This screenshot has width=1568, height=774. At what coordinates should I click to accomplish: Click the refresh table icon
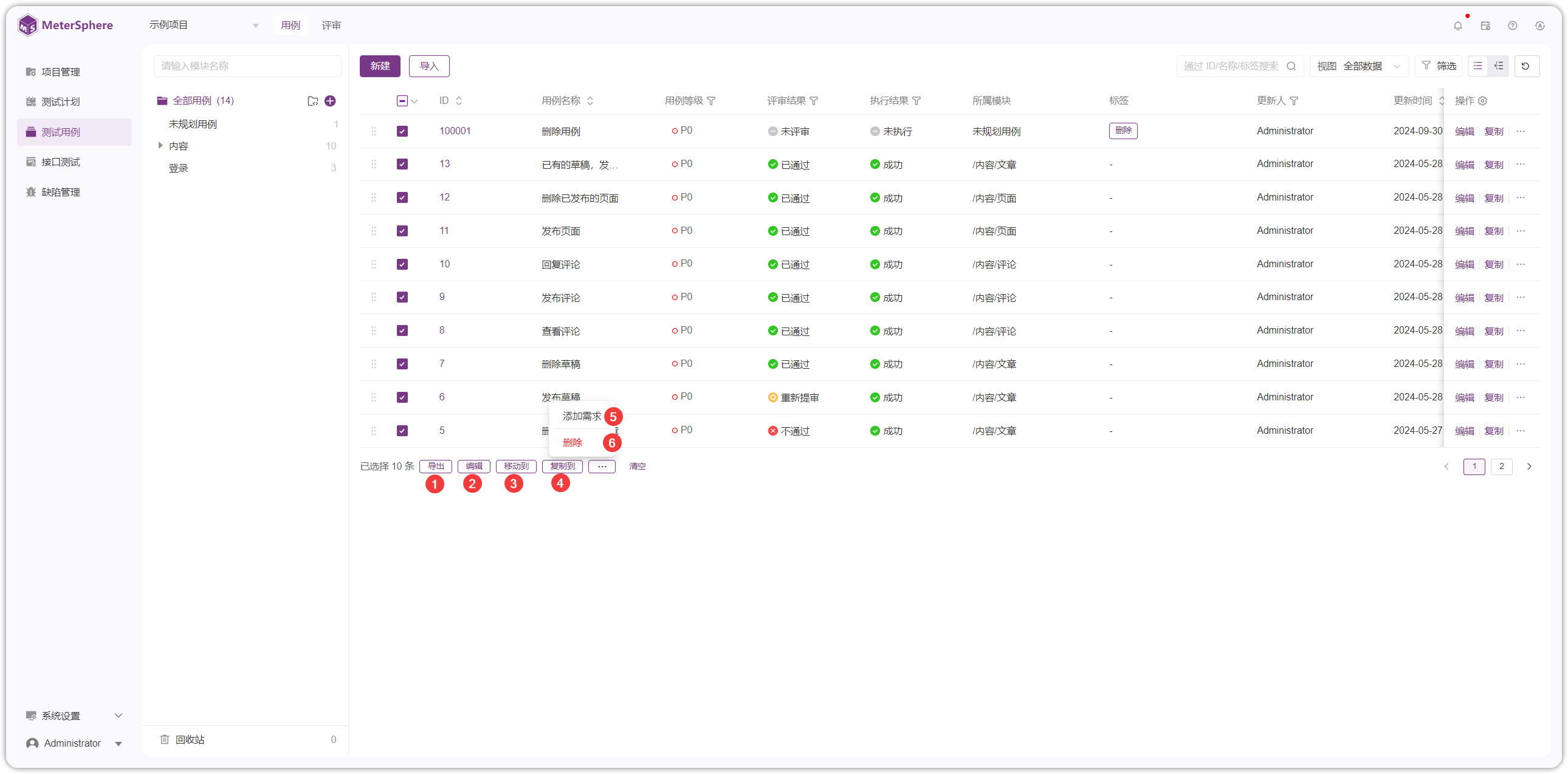[x=1526, y=66]
